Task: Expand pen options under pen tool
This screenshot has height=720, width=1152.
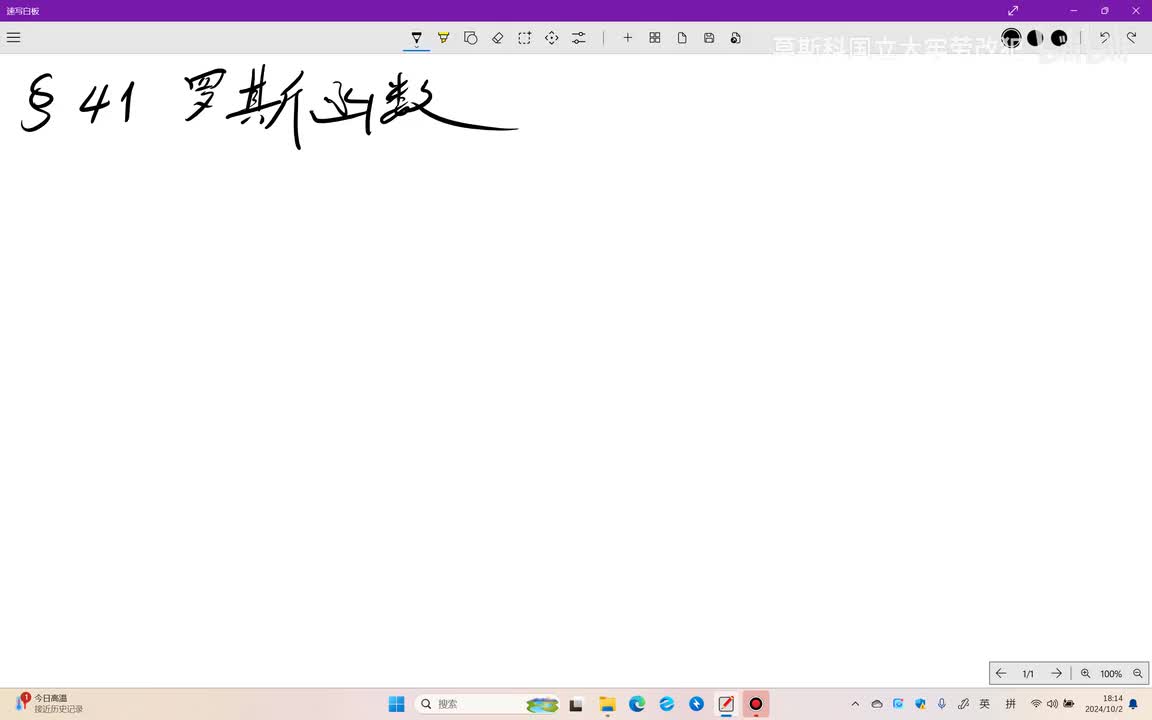Action: tap(417, 47)
